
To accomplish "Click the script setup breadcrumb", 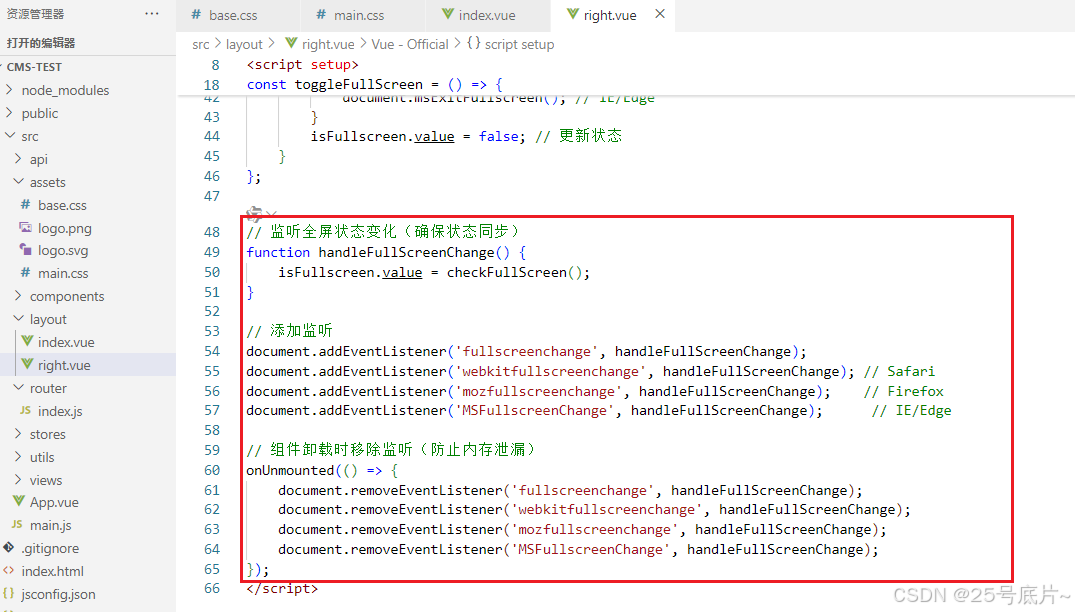I will 519,45.
